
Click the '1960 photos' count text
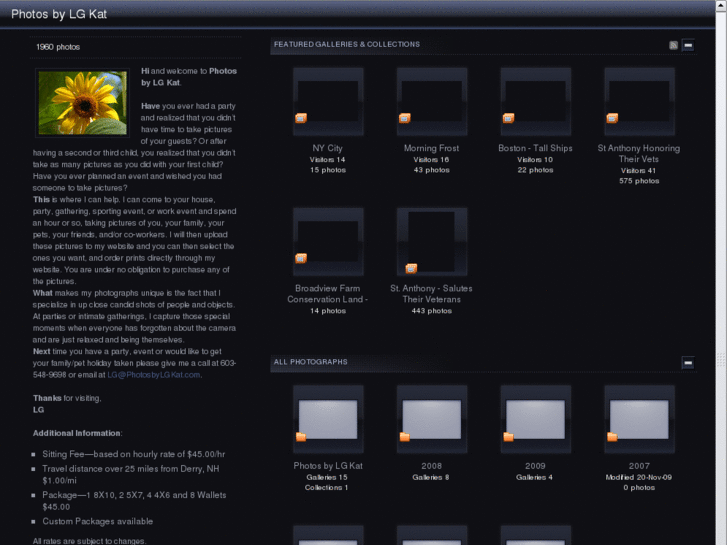pyautogui.click(x=58, y=47)
